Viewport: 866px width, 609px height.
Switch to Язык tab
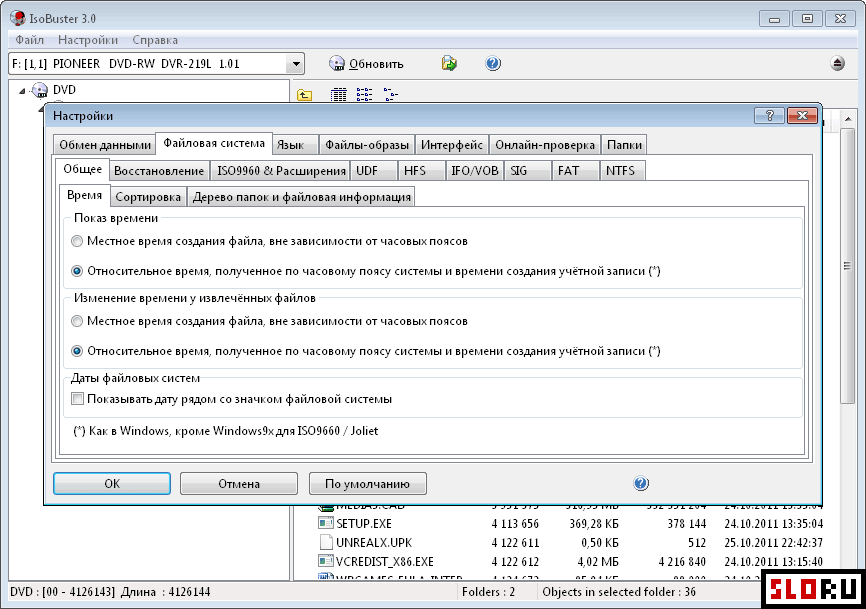pos(295,145)
